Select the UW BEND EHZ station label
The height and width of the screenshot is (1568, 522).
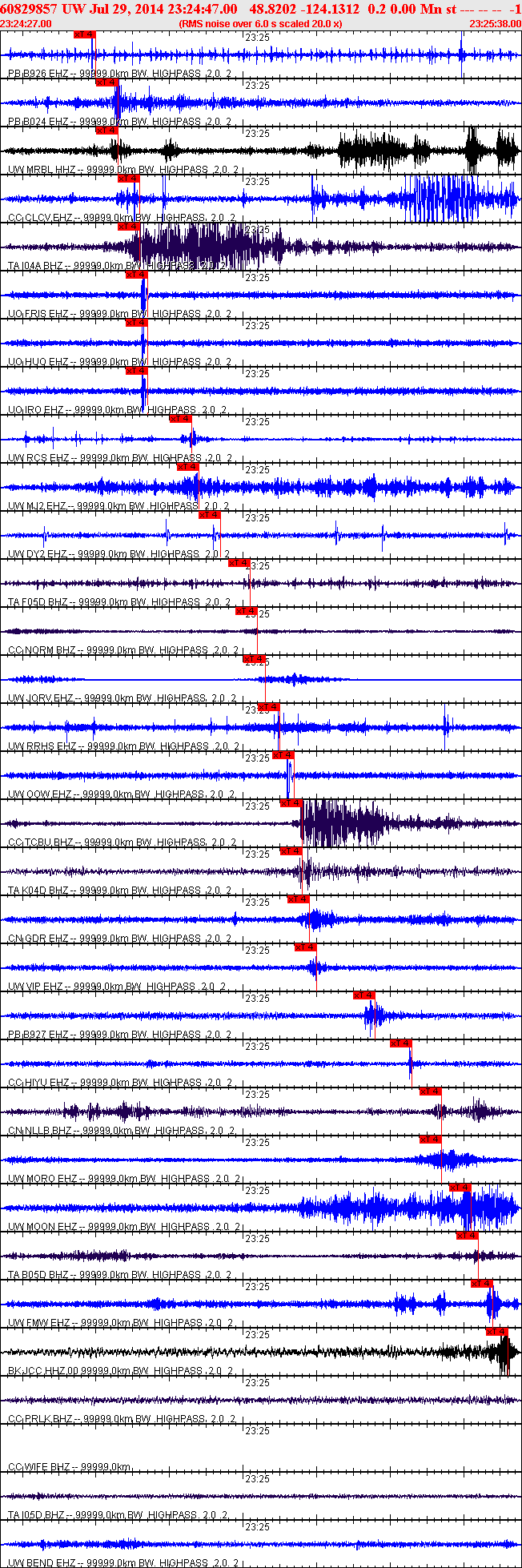(124, 1563)
